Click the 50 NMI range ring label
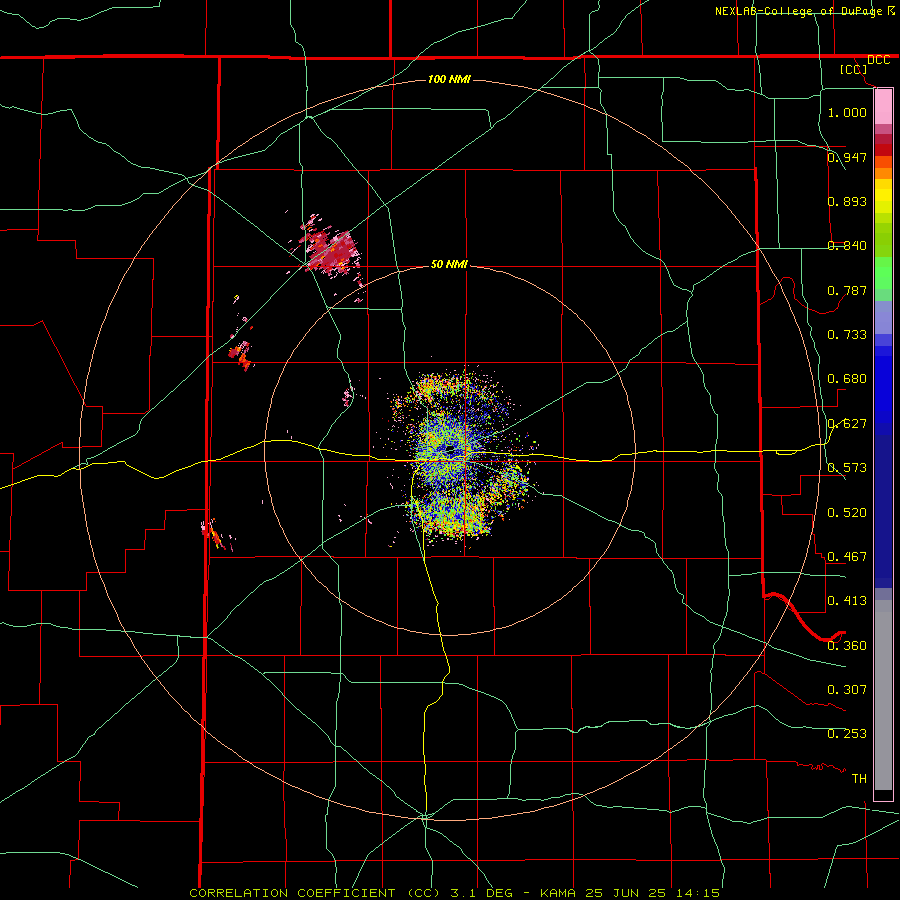 (449, 264)
